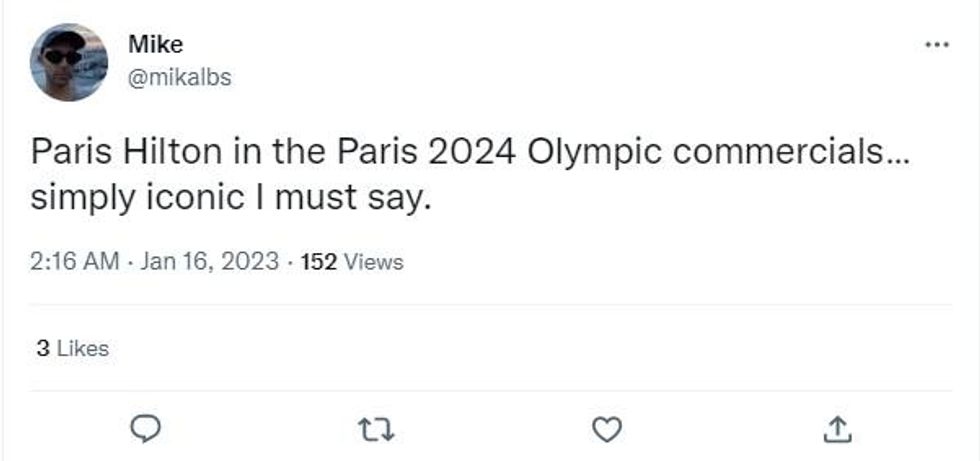The height and width of the screenshot is (461, 980).
Task: Click the @mikalbs handle
Action: coord(179,77)
